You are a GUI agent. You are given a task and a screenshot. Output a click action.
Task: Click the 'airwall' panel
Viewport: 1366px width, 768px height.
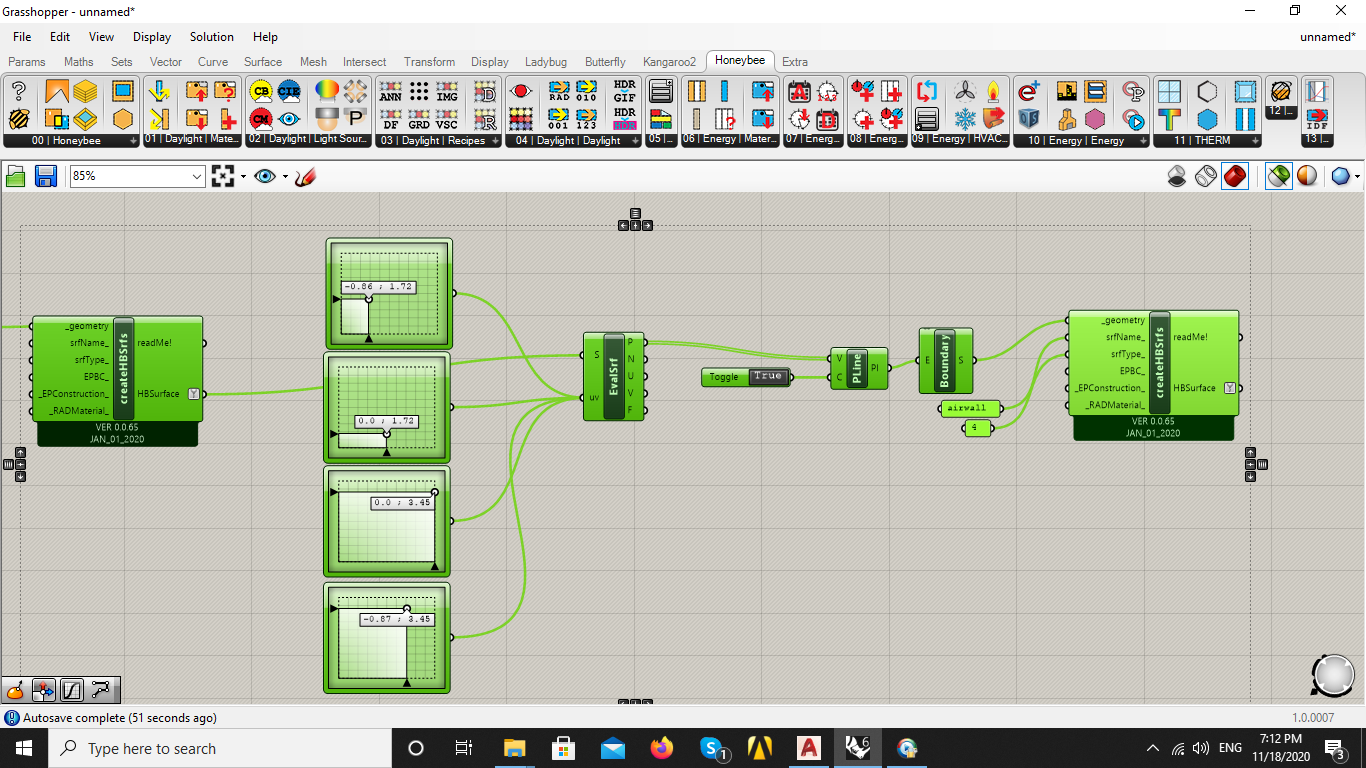[x=968, y=408]
